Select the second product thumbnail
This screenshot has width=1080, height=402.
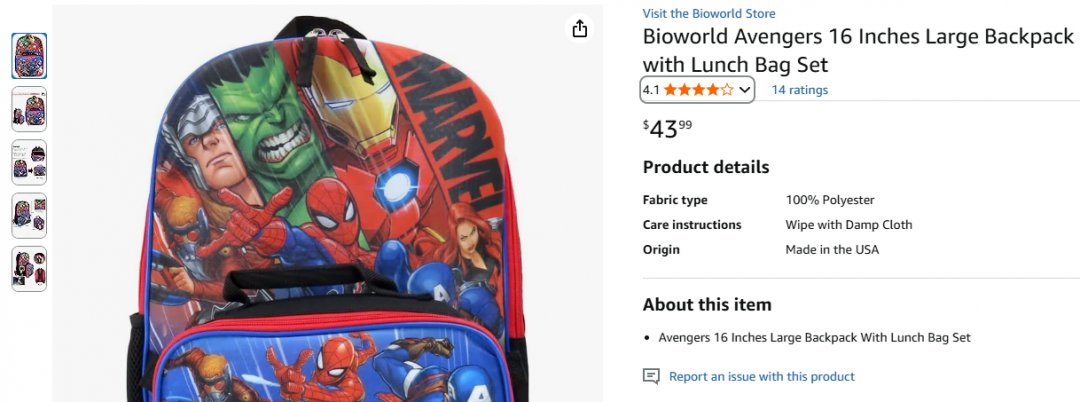pyautogui.click(x=29, y=109)
